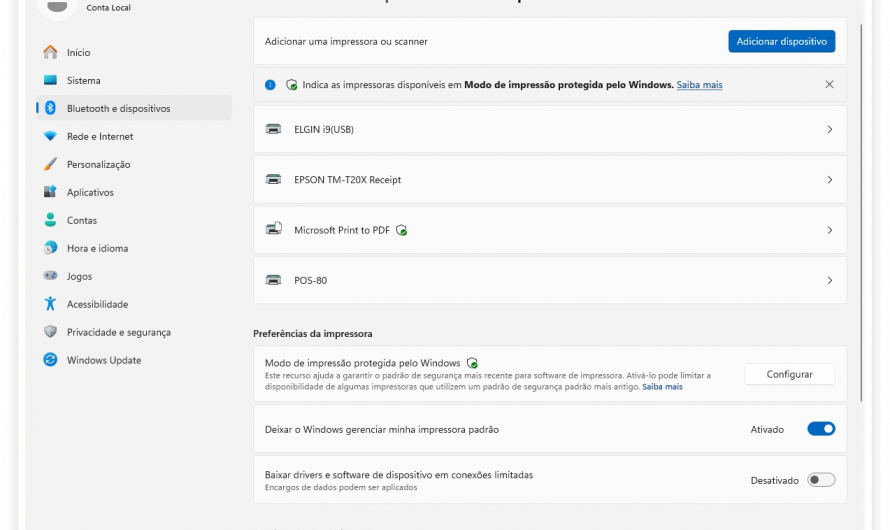Click the user account avatar picture
This screenshot has height=530, width=890.
tap(57, 7)
